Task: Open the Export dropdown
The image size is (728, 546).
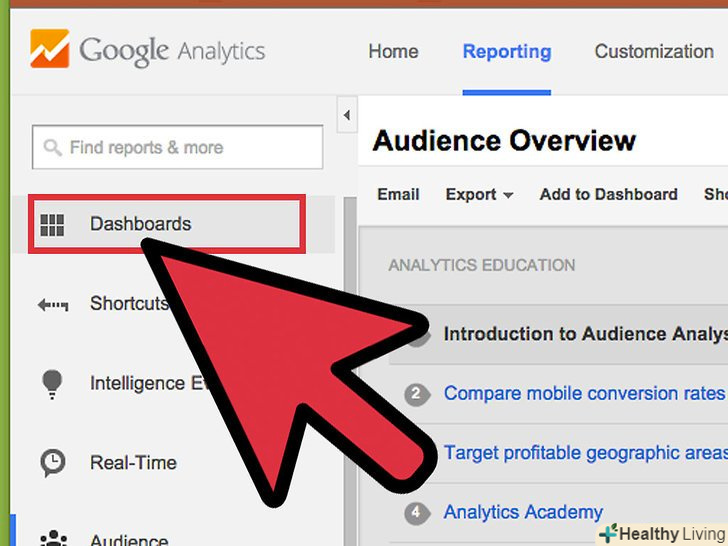Action: [x=479, y=195]
